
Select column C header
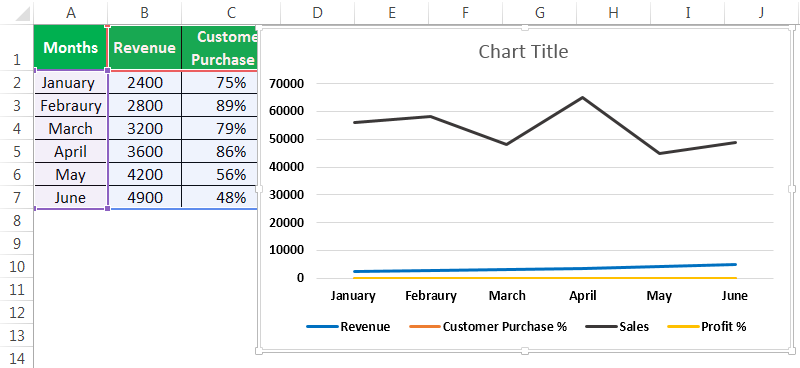click(x=231, y=12)
